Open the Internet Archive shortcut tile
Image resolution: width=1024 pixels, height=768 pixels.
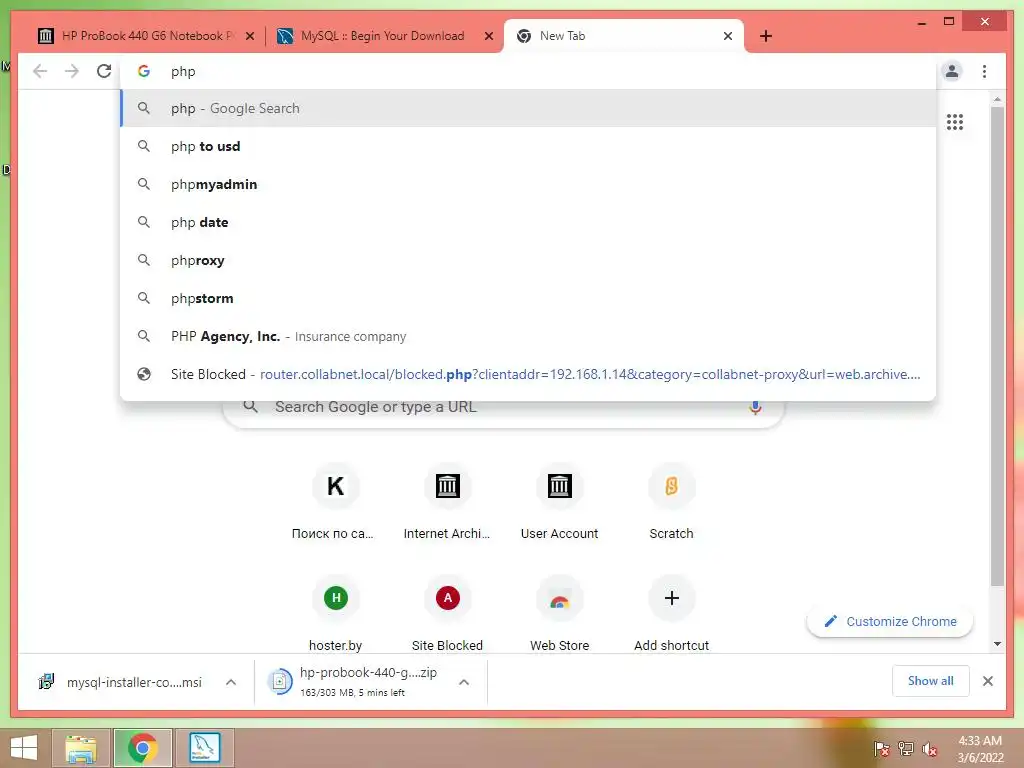[x=447, y=501]
